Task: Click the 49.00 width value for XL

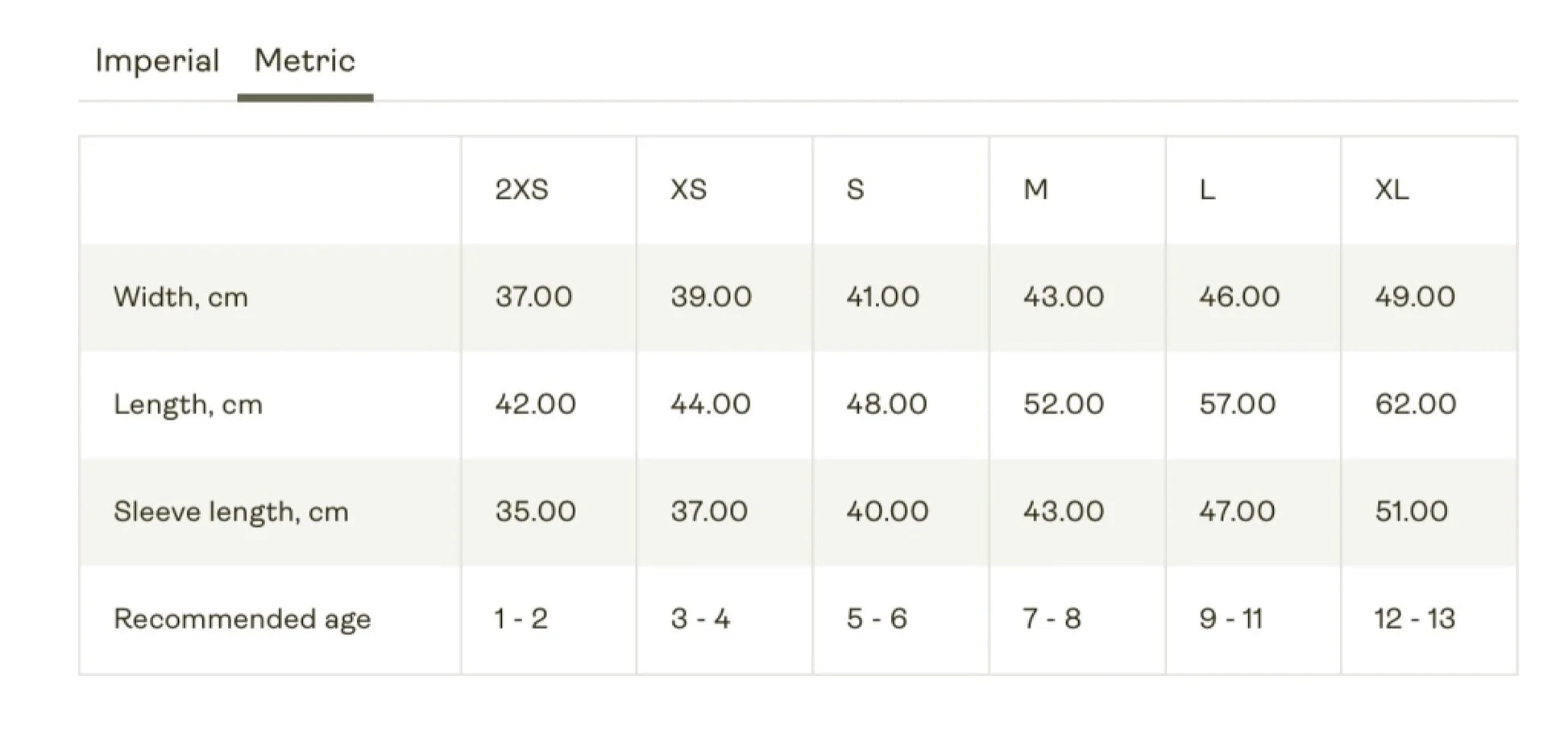Action: pyautogui.click(x=1415, y=297)
